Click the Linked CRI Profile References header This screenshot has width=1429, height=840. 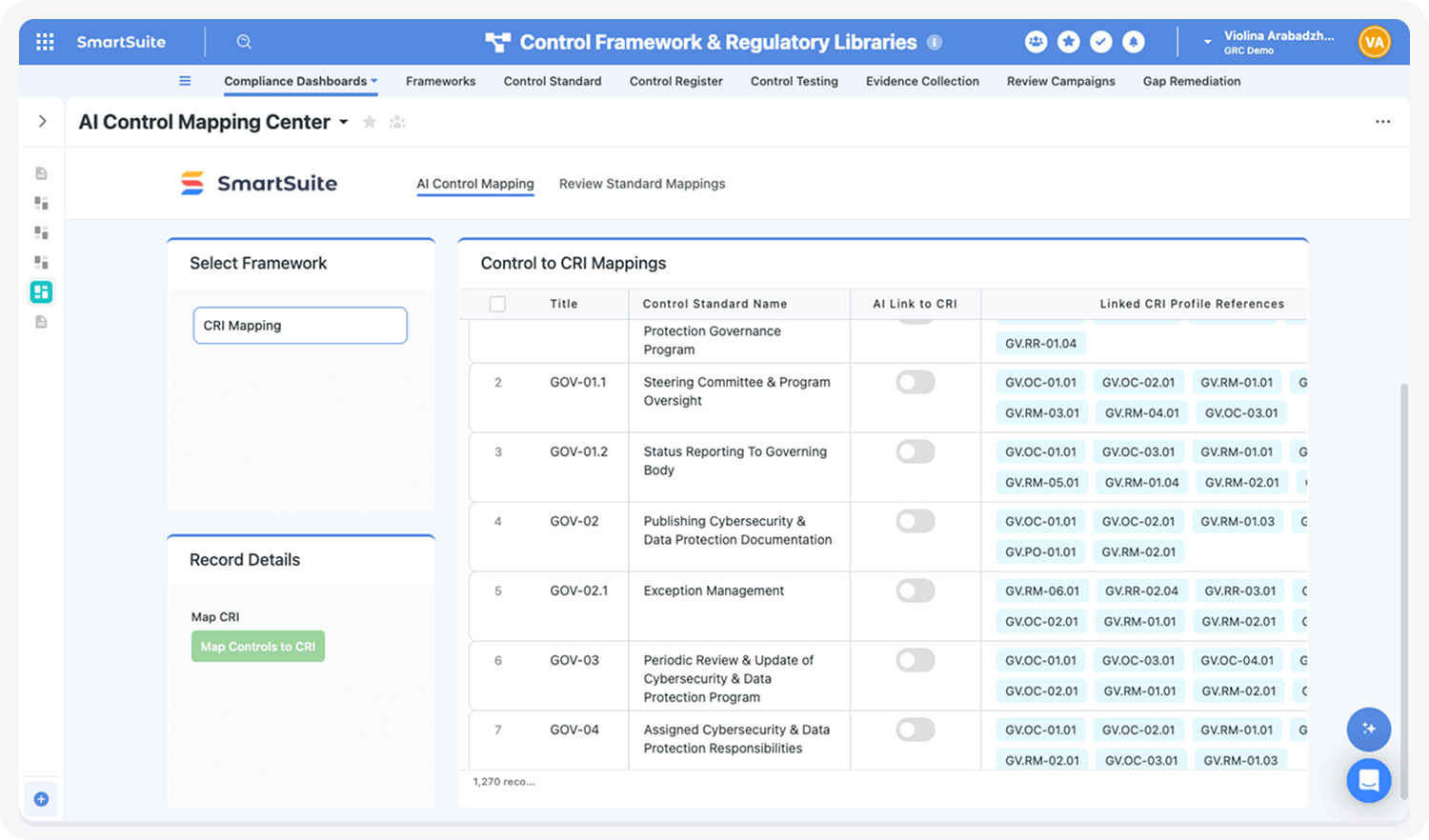pos(1192,304)
